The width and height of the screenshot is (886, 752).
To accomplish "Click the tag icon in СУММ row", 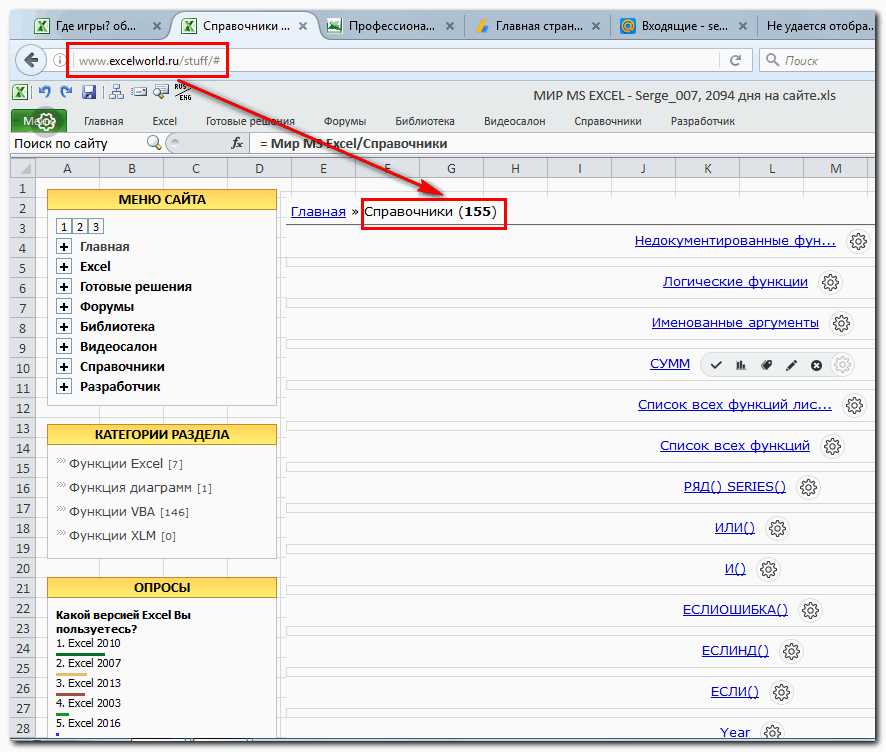I will tap(766, 365).
